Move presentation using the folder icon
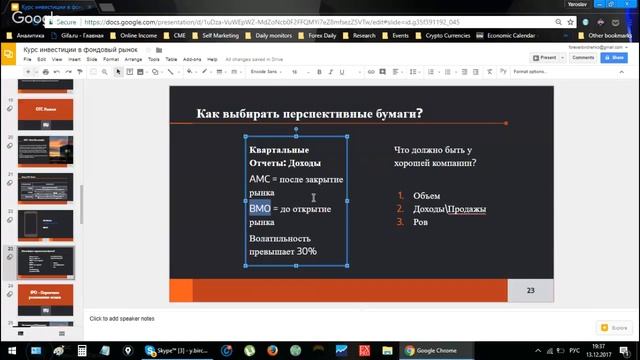The image size is (640, 360). coord(159,50)
